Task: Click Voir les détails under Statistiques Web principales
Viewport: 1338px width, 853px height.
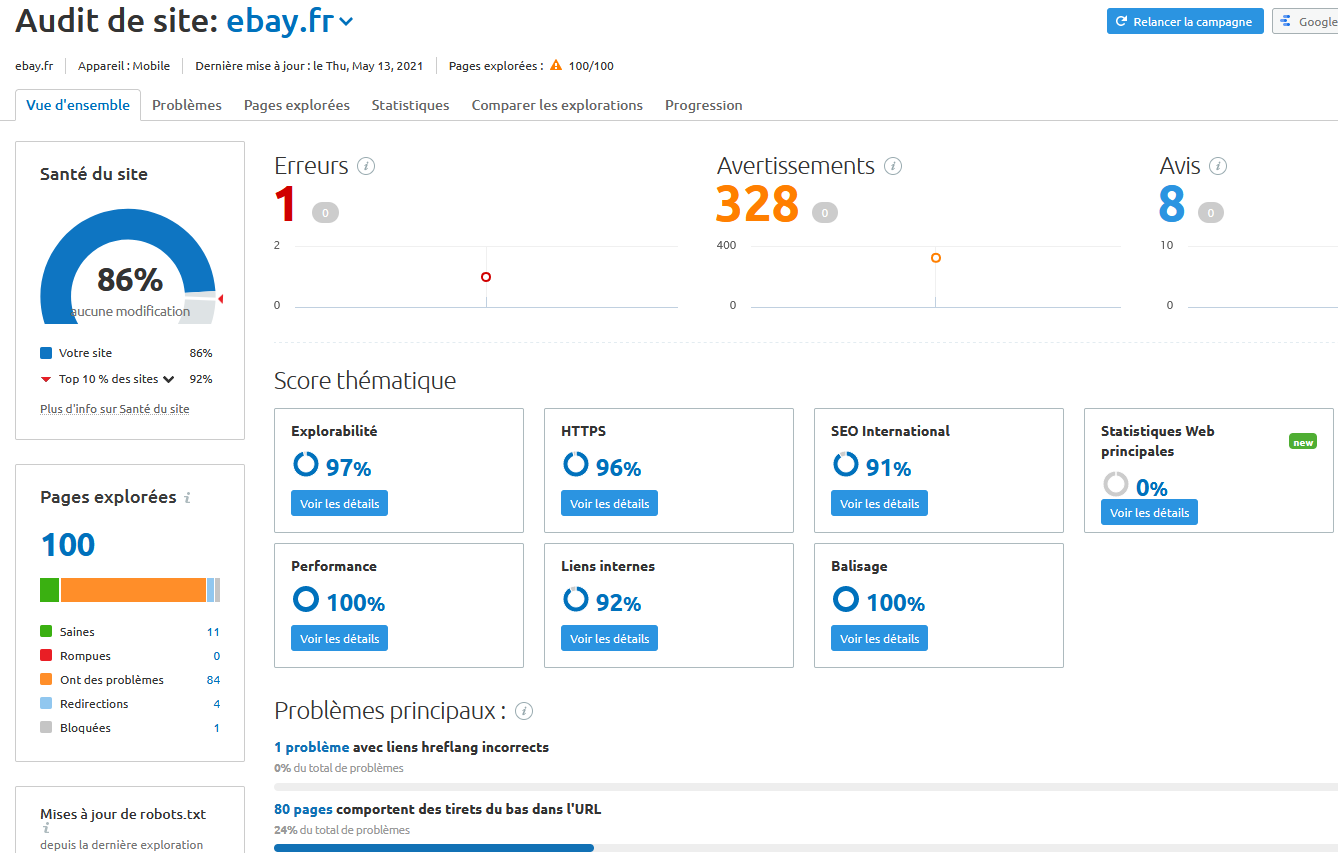Action: pos(1149,512)
